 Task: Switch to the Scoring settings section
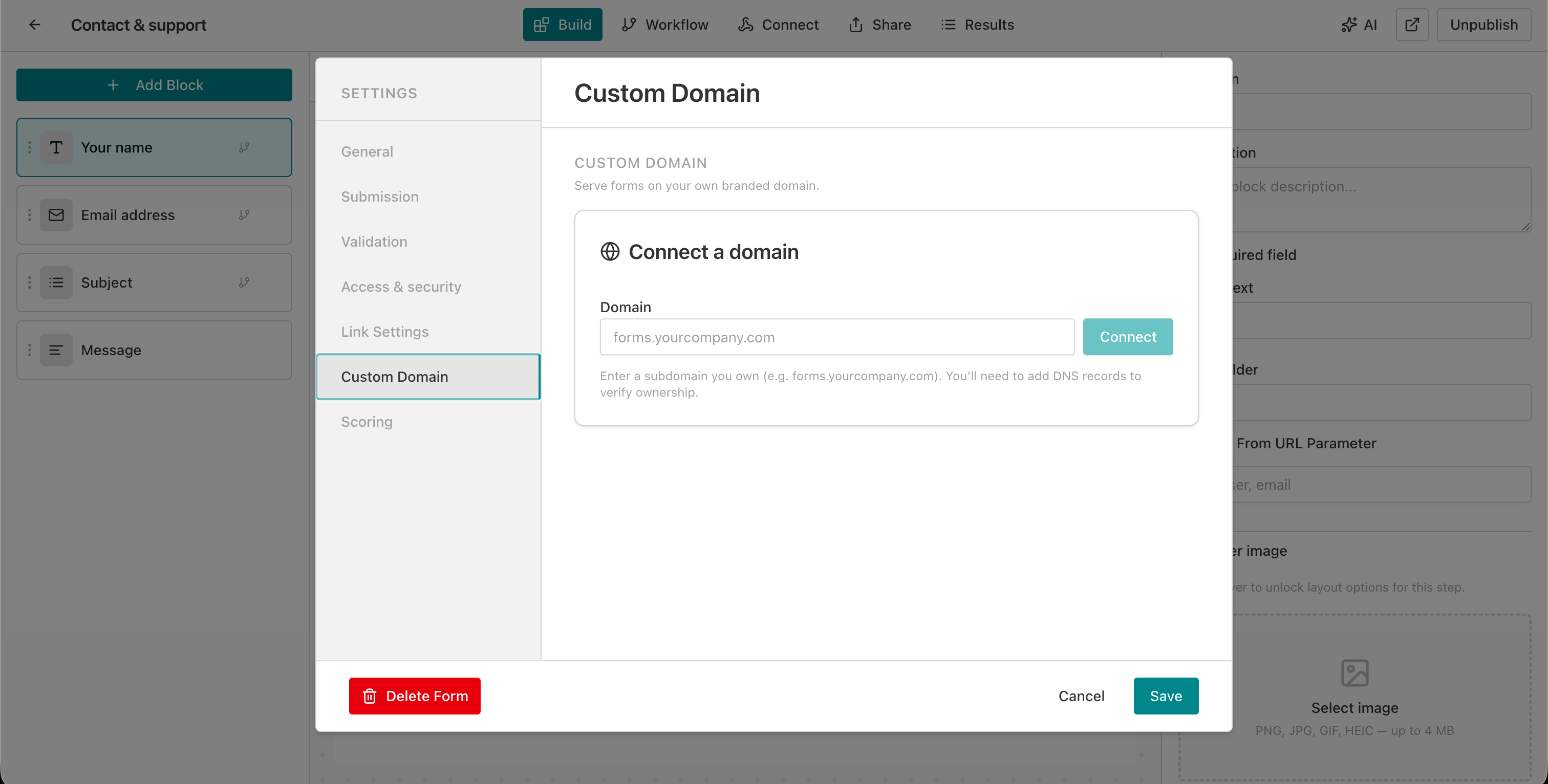(367, 422)
